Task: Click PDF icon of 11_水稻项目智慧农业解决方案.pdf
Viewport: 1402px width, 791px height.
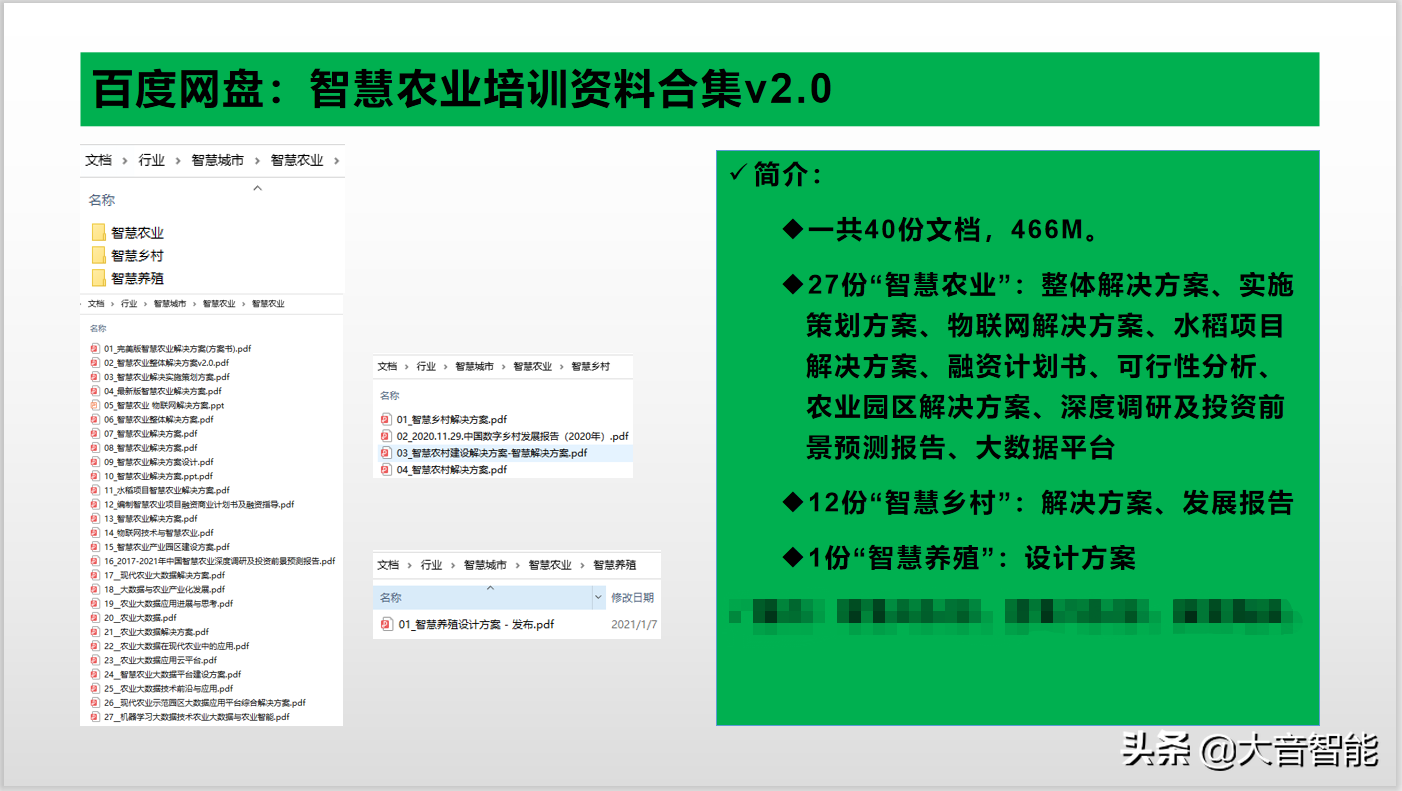Action: [x=95, y=491]
